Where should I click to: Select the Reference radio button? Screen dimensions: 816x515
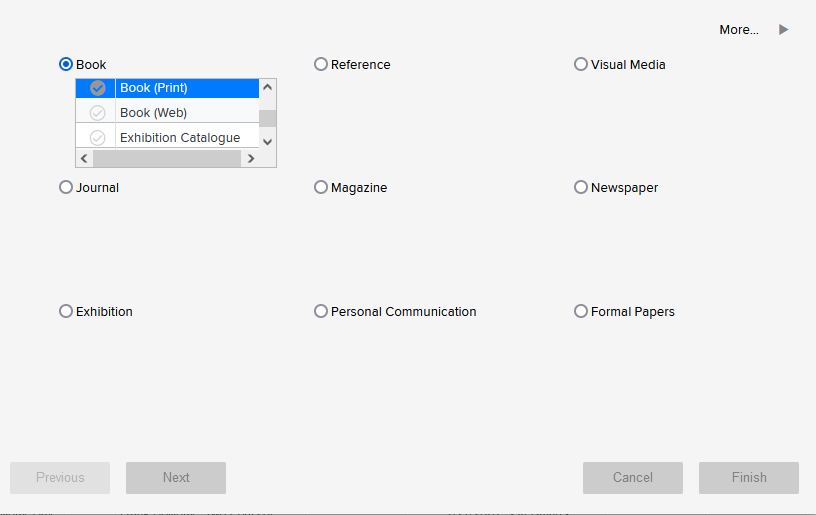pos(321,64)
